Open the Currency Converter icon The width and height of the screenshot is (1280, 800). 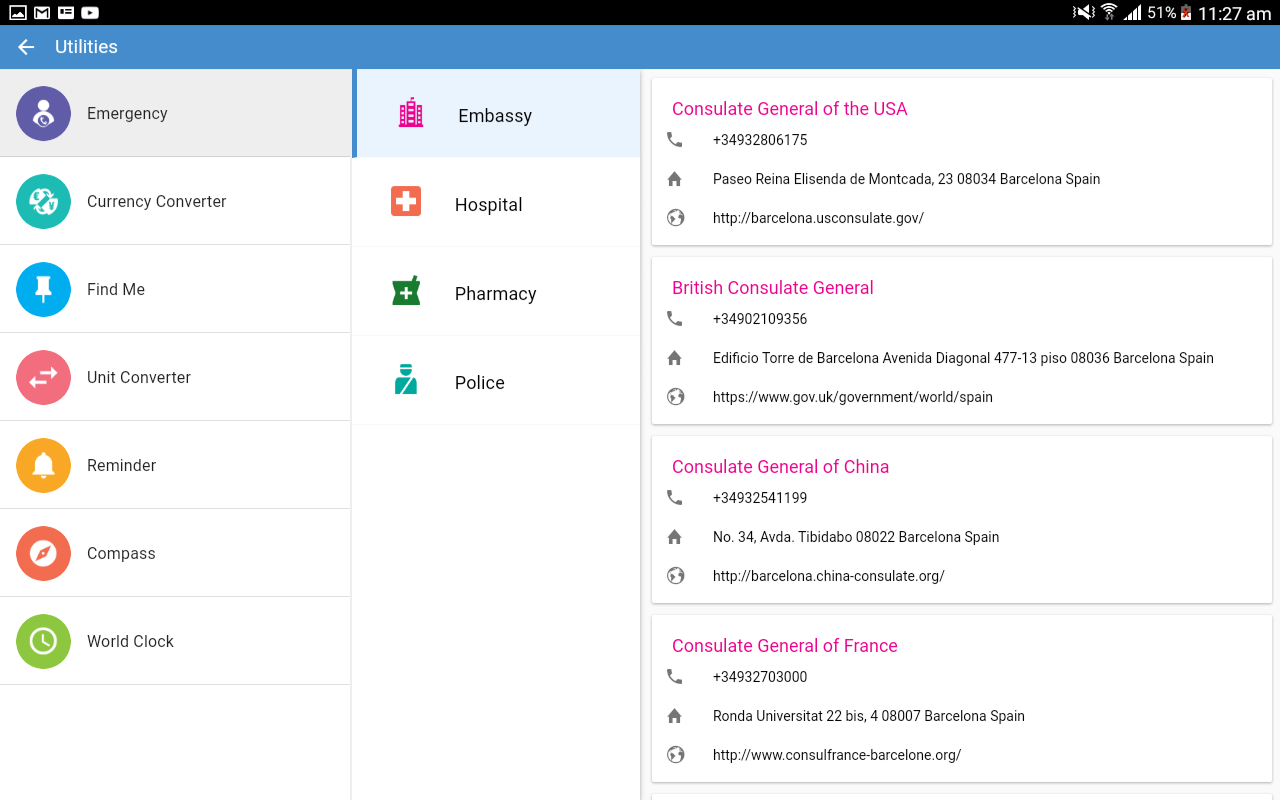click(x=43, y=201)
